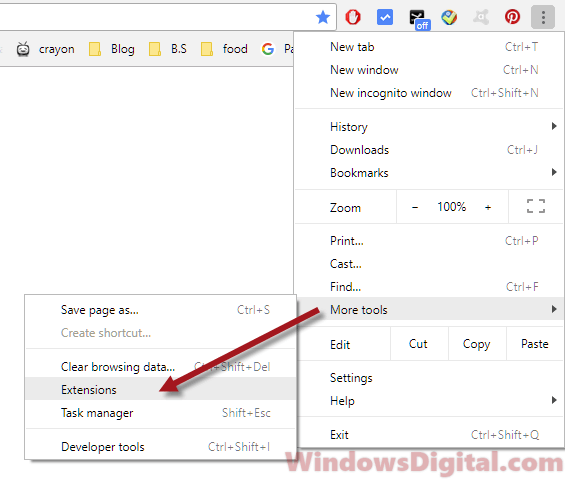Click the 100% zoom level value
The height and width of the screenshot is (480, 565).
[451, 207]
